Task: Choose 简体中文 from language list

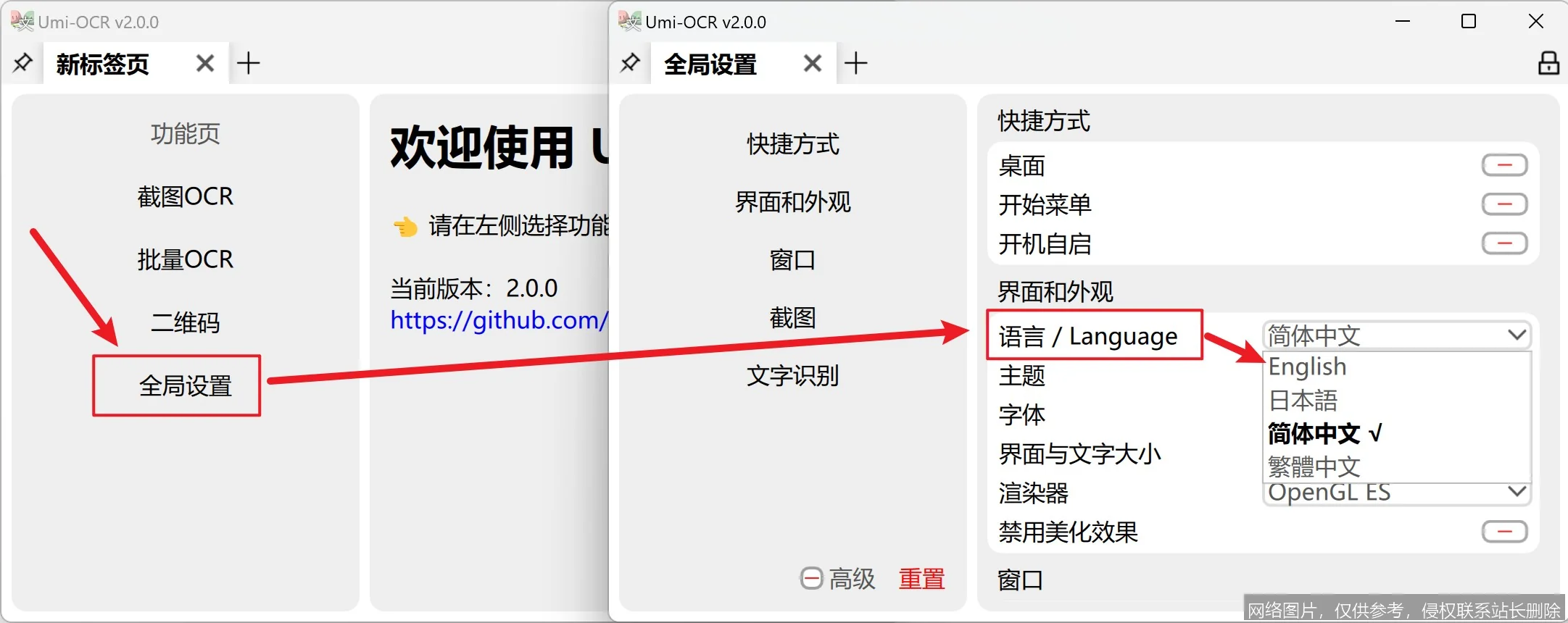Action: click(x=1397, y=434)
